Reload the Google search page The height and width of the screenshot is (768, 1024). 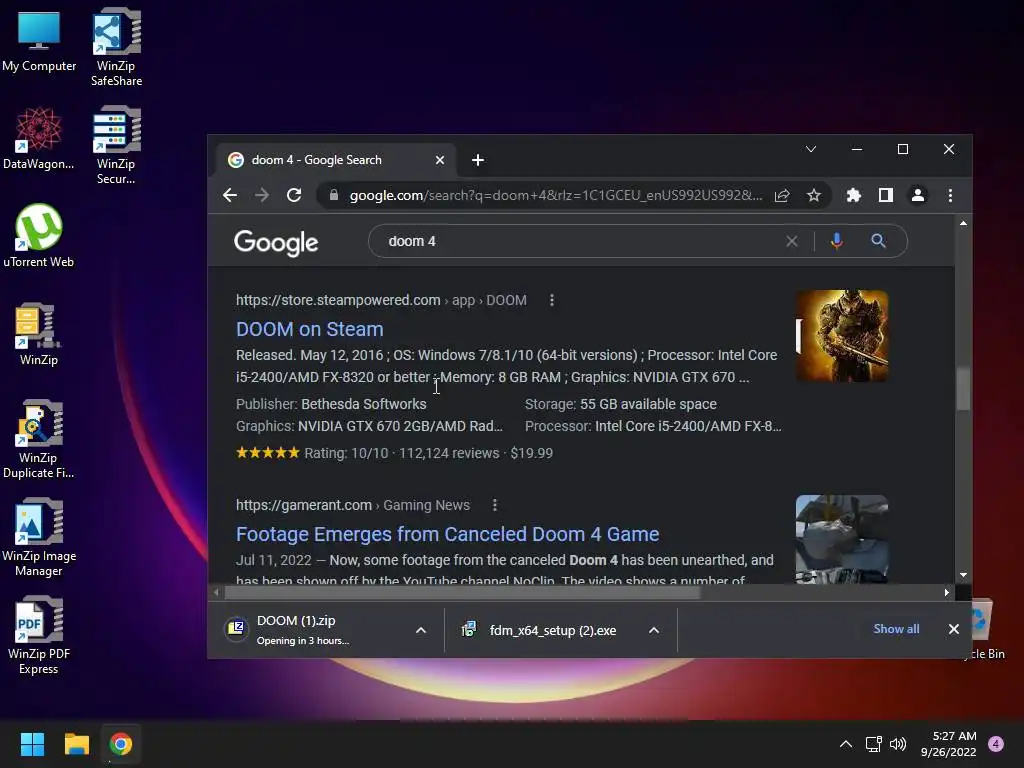point(294,195)
